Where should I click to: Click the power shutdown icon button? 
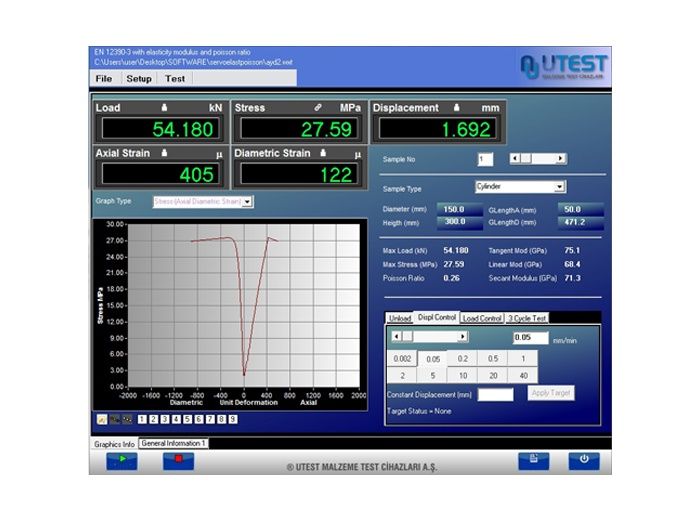click(584, 461)
